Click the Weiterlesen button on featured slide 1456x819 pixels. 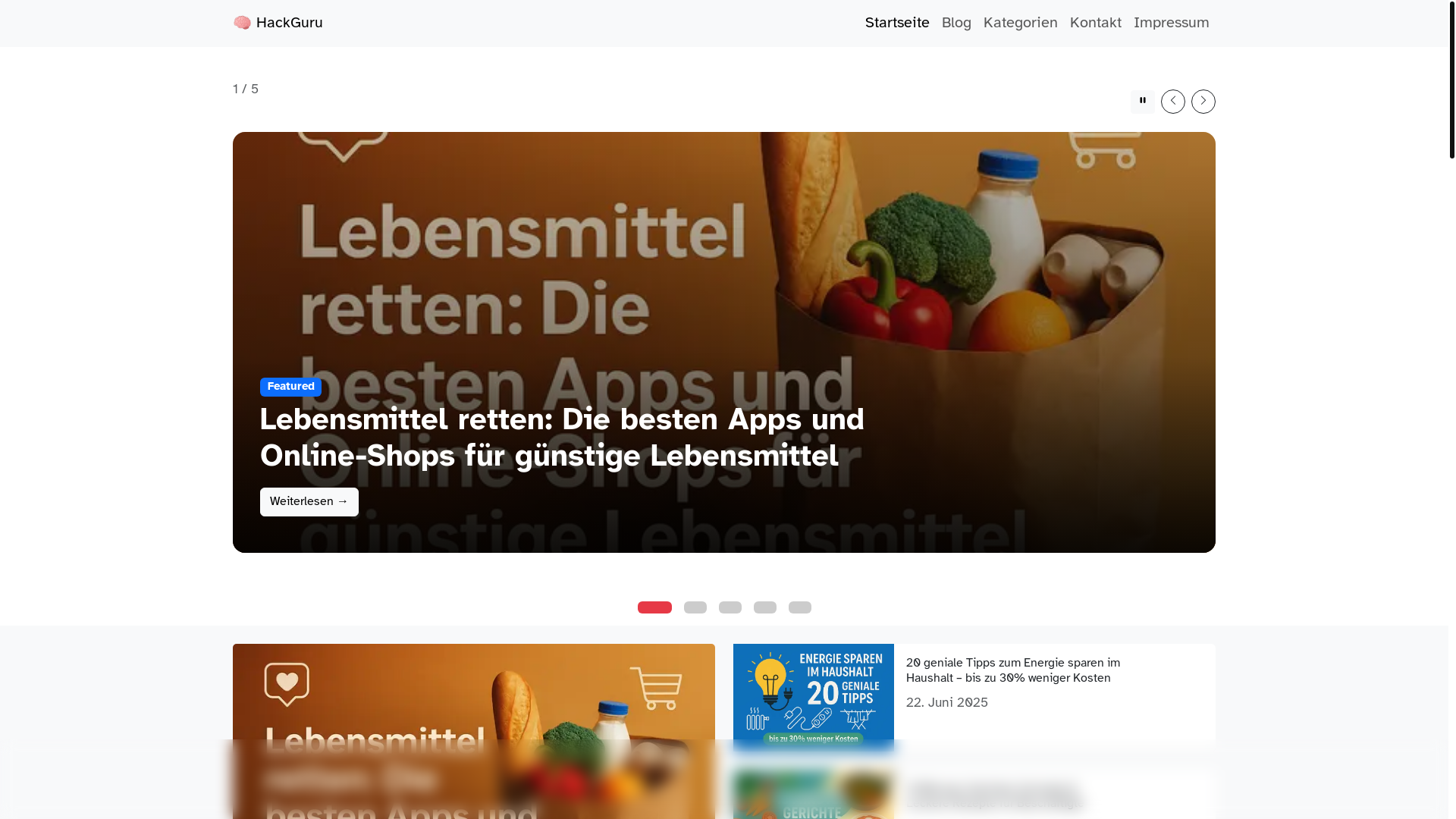pyautogui.click(x=309, y=502)
